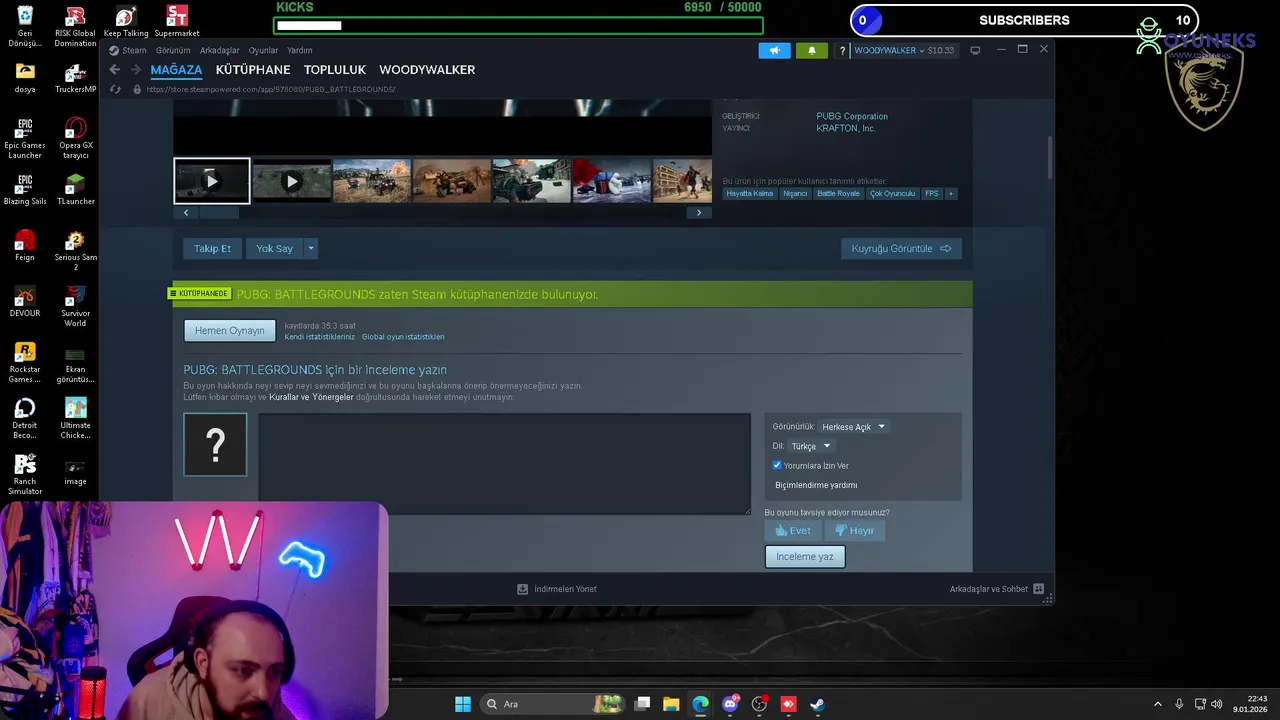This screenshot has height=720, width=1280.
Task: Click the Steam page vertical scrollbar
Action: [x=1049, y=157]
